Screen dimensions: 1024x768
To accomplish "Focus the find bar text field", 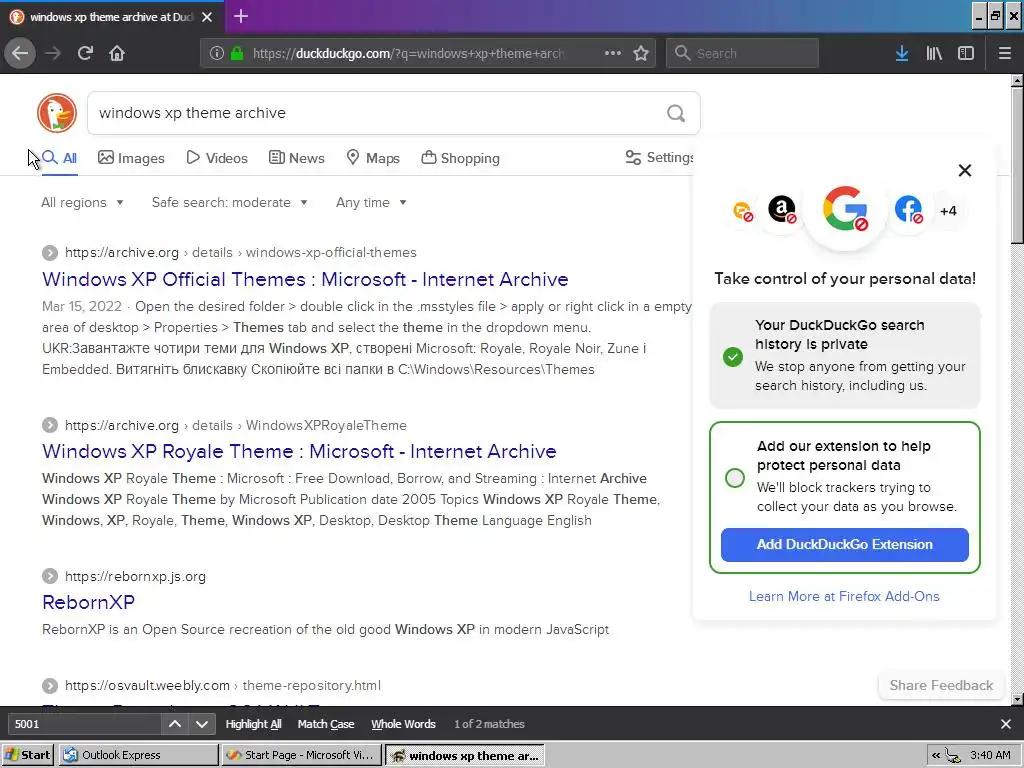I will [84, 724].
